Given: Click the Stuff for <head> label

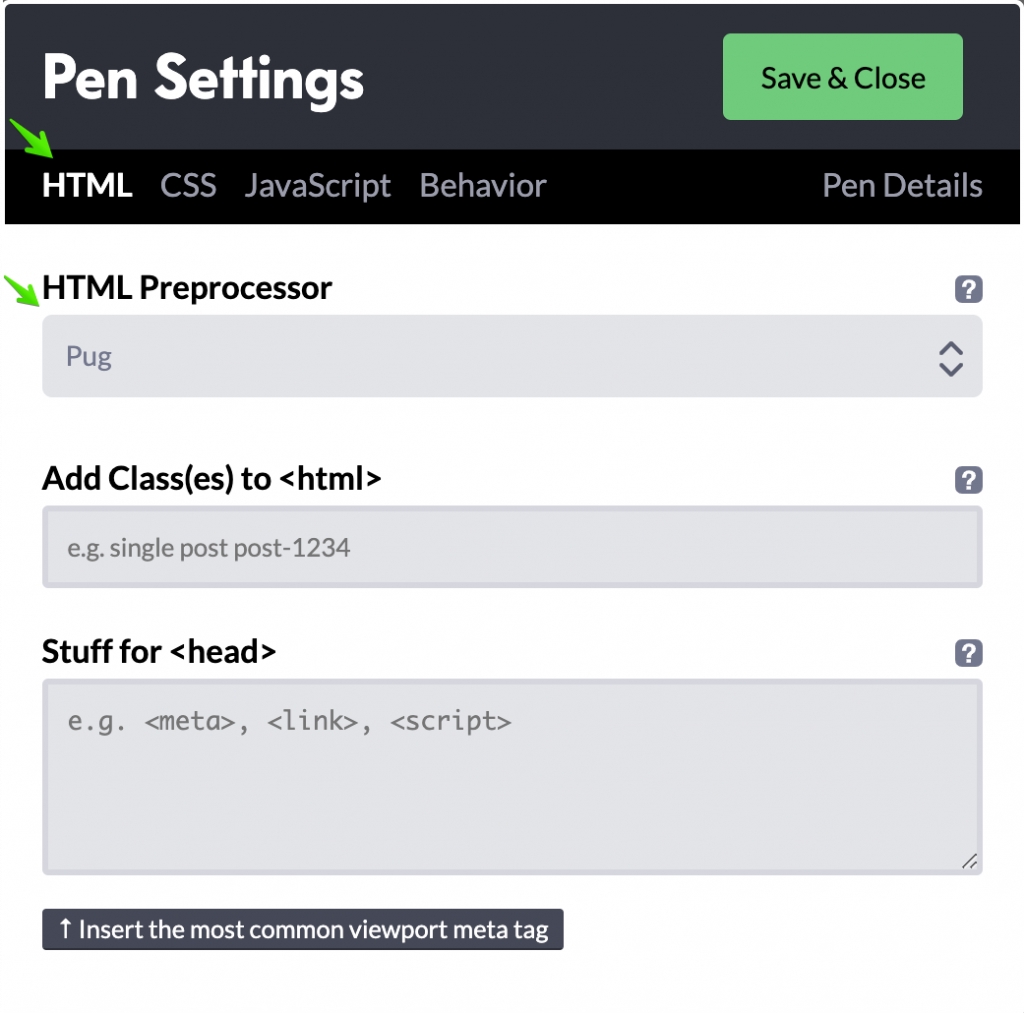Looking at the screenshot, I should click(158, 652).
